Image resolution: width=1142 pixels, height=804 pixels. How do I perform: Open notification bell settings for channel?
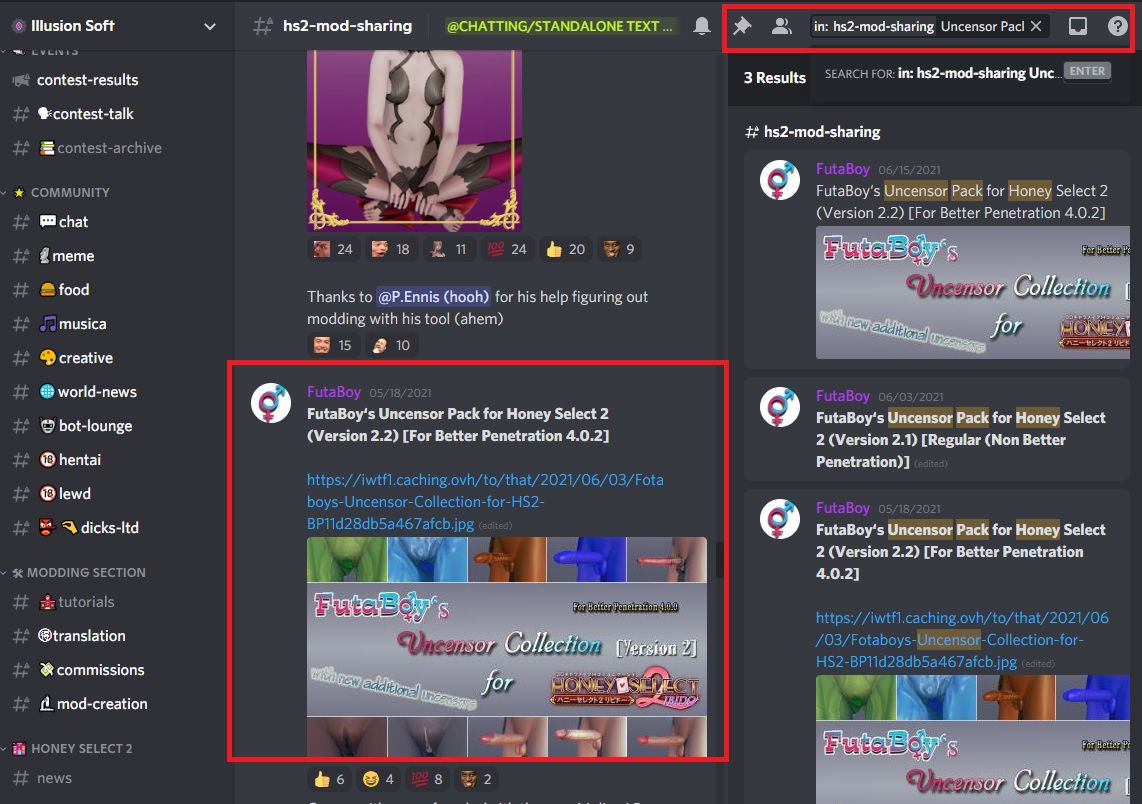(701, 26)
